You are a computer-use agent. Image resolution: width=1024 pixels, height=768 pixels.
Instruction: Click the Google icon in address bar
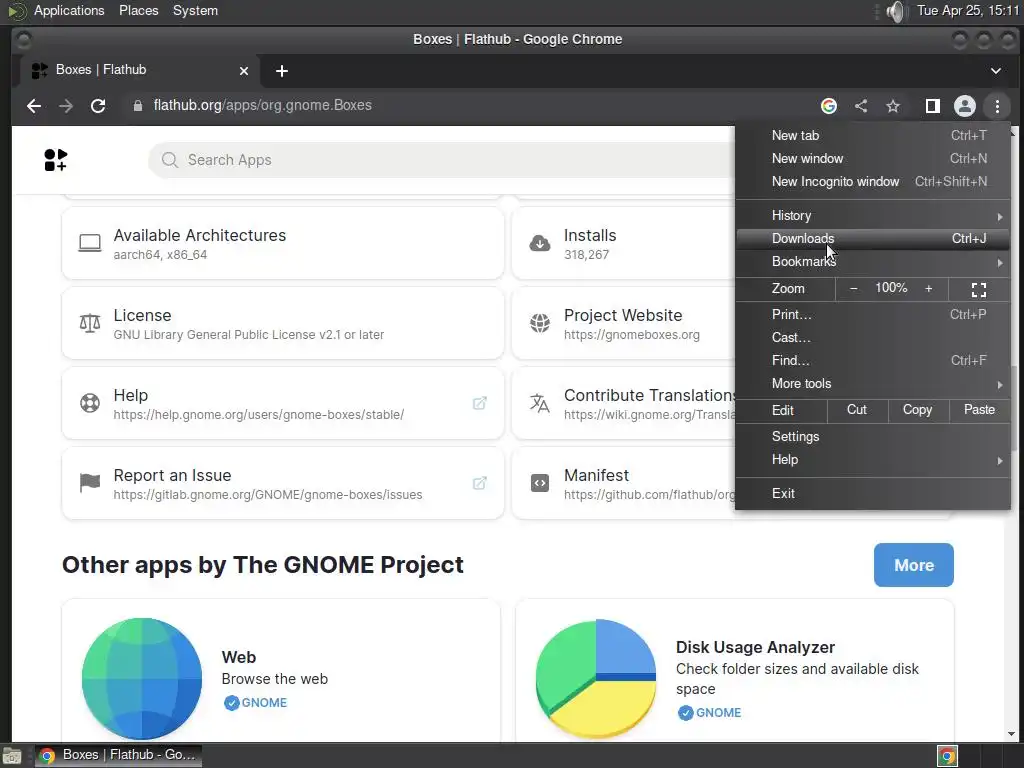click(829, 106)
